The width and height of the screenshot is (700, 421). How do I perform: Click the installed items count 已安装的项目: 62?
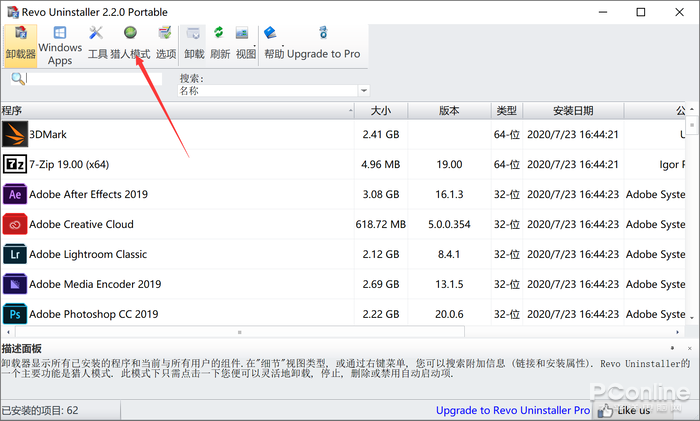click(40, 410)
